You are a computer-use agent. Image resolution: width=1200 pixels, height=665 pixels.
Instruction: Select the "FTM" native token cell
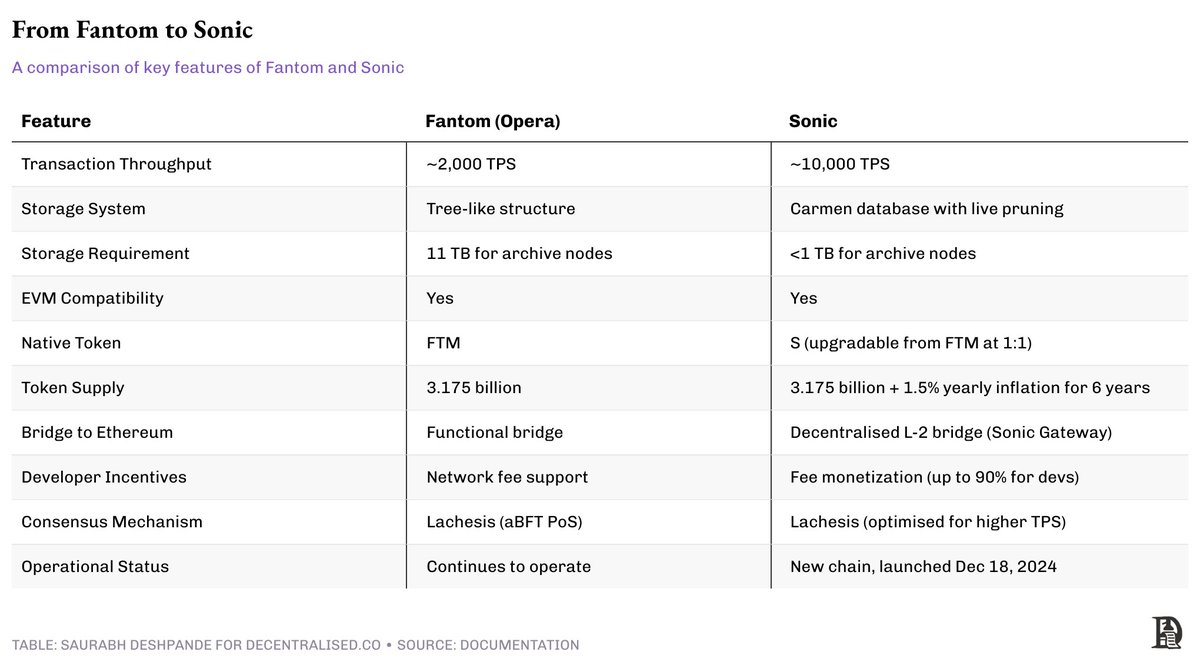click(443, 343)
